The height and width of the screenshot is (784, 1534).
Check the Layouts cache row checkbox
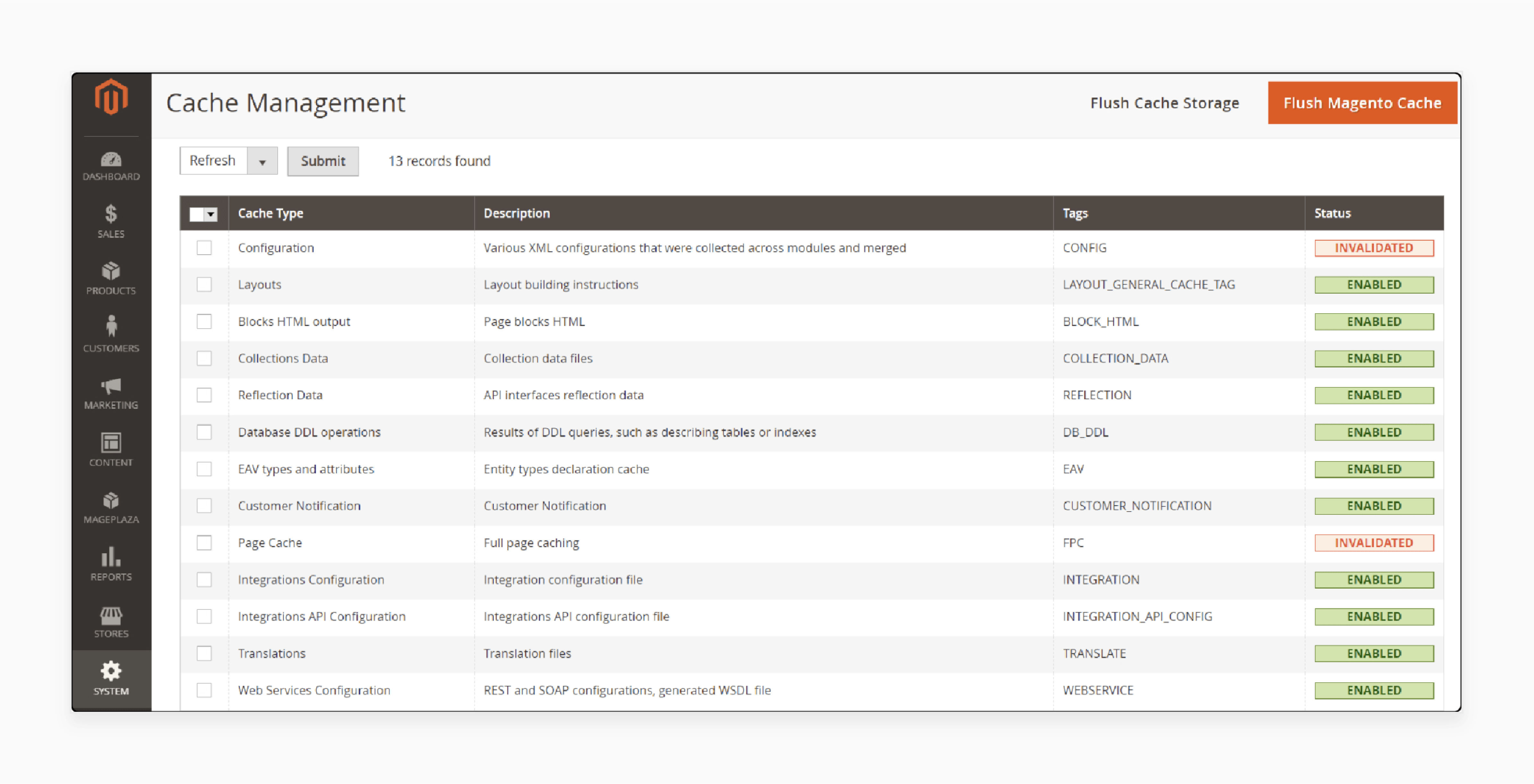204,285
